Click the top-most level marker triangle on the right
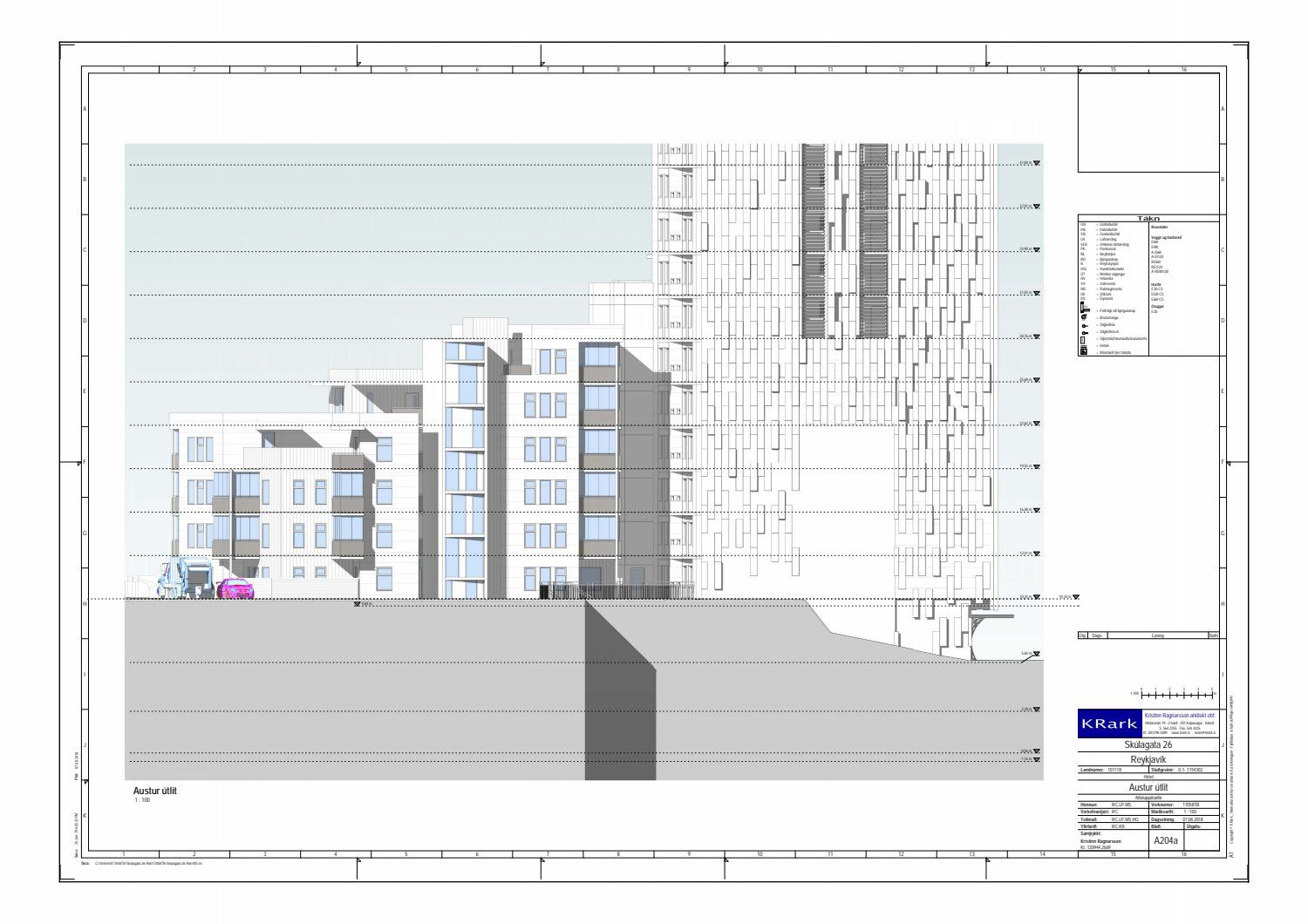Viewport: 1308px width, 924px height. point(1036,163)
